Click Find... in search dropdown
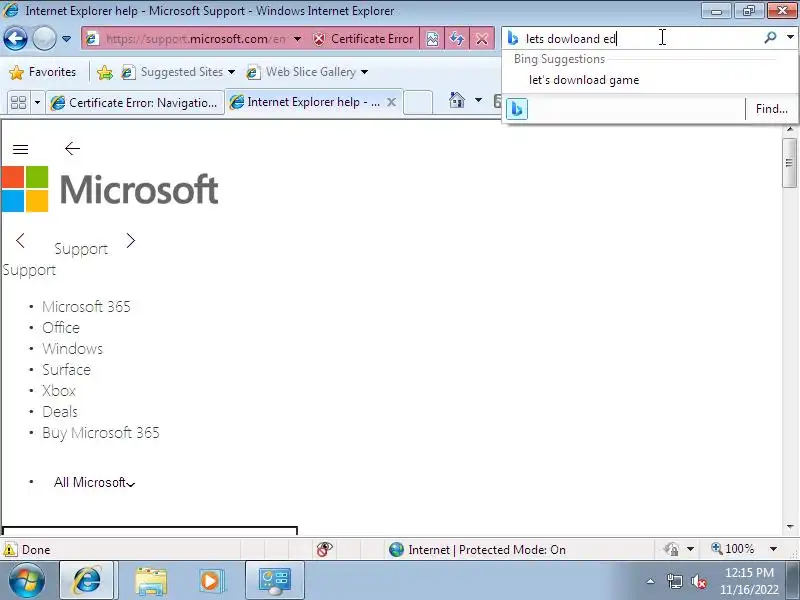The image size is (800, 600). (771, 109)
